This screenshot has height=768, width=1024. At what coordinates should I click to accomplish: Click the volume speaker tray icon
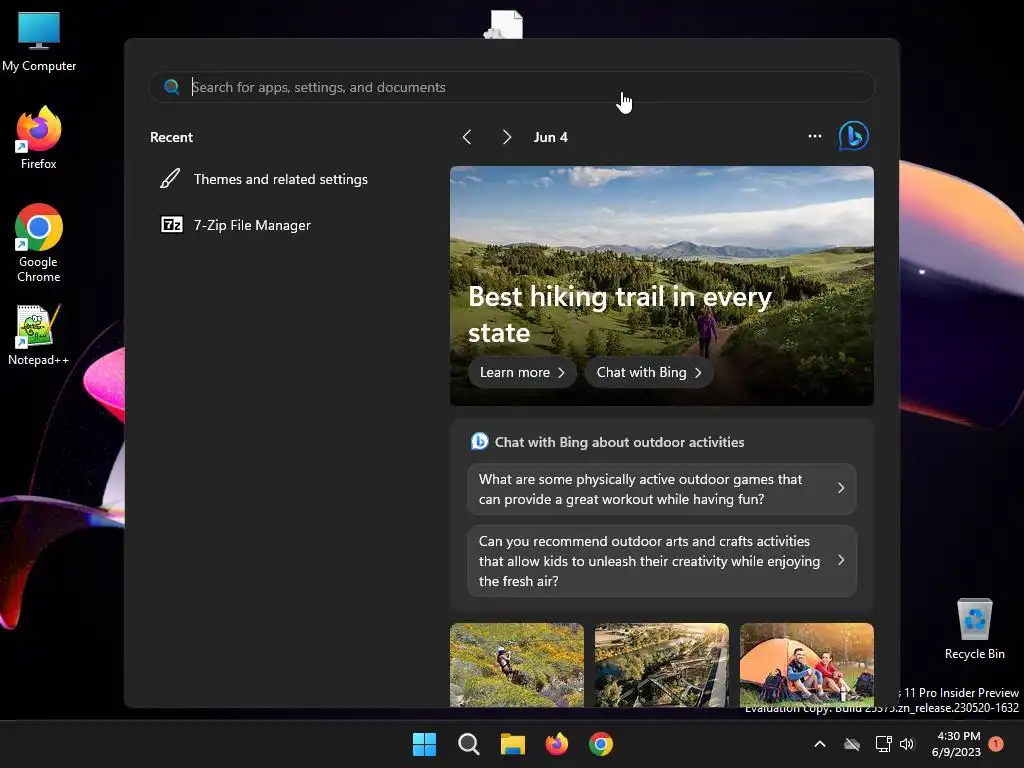(x=907, y=744)
